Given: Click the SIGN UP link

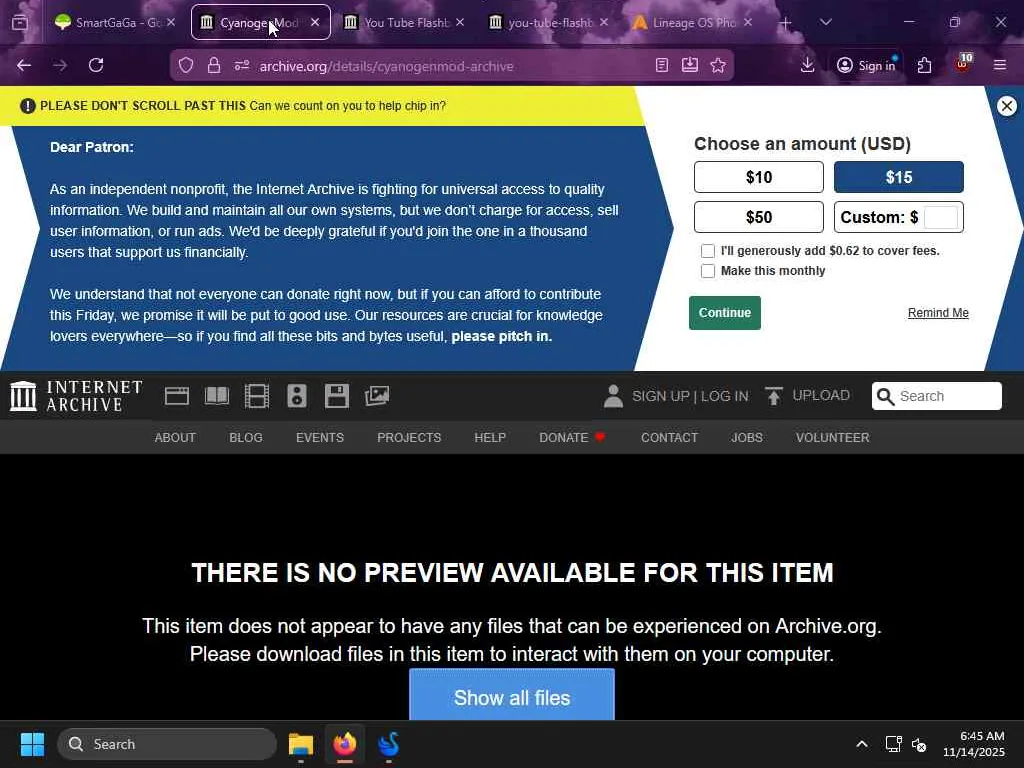Looking at the screenshot, I should (x=661, y=396).
